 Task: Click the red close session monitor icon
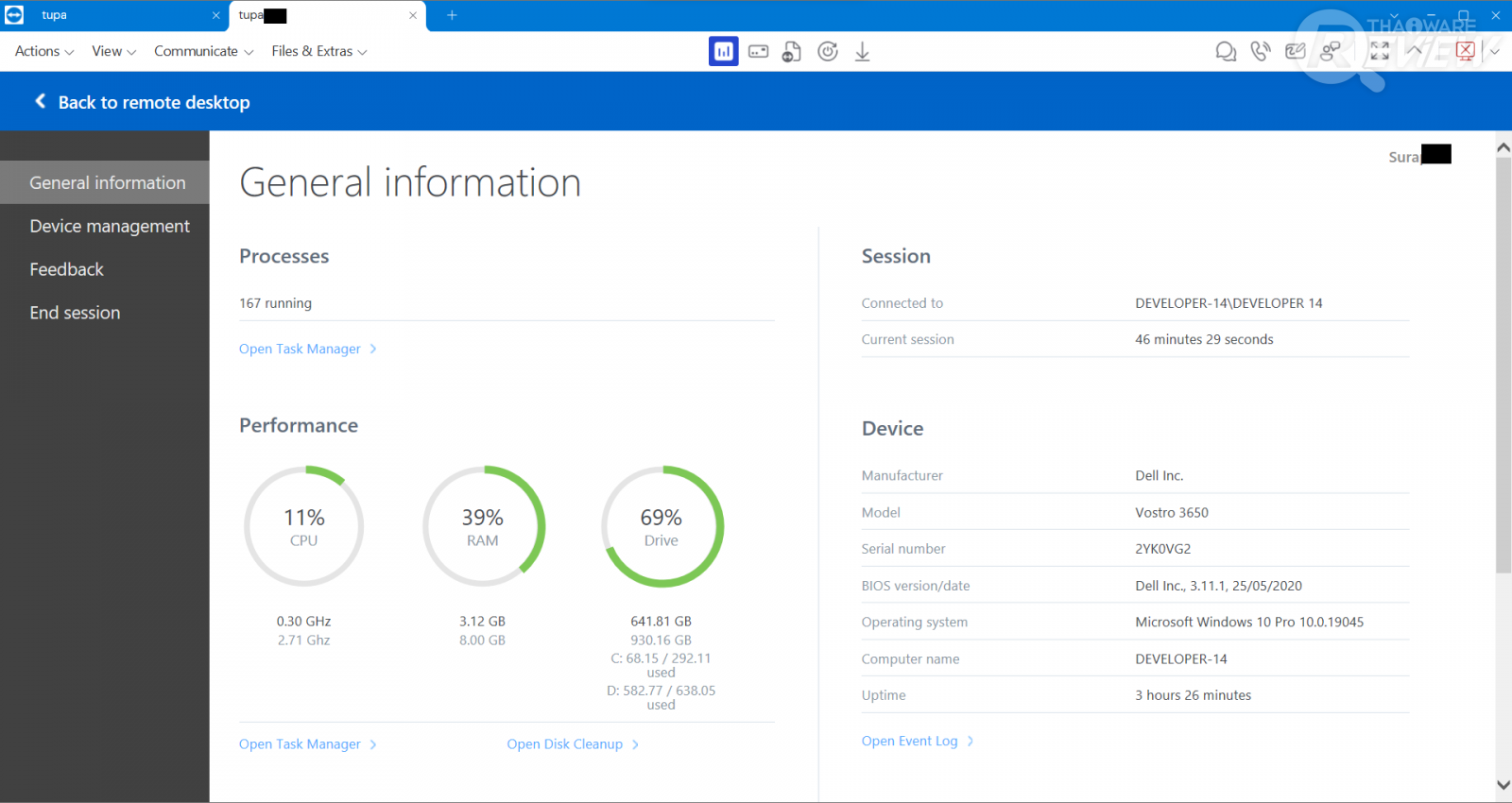1466,51
